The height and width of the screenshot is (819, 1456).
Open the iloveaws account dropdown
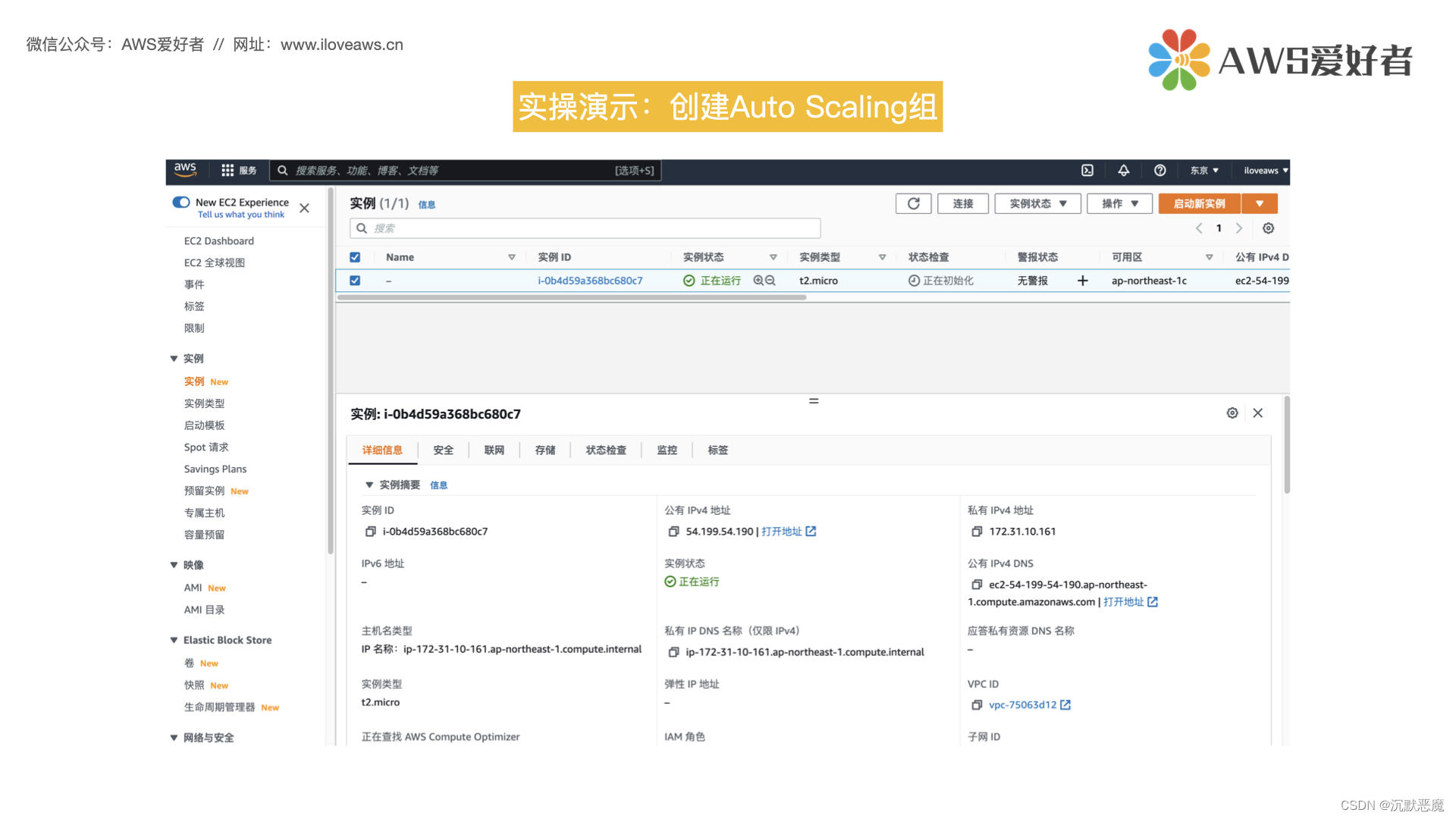[1266, 171]
